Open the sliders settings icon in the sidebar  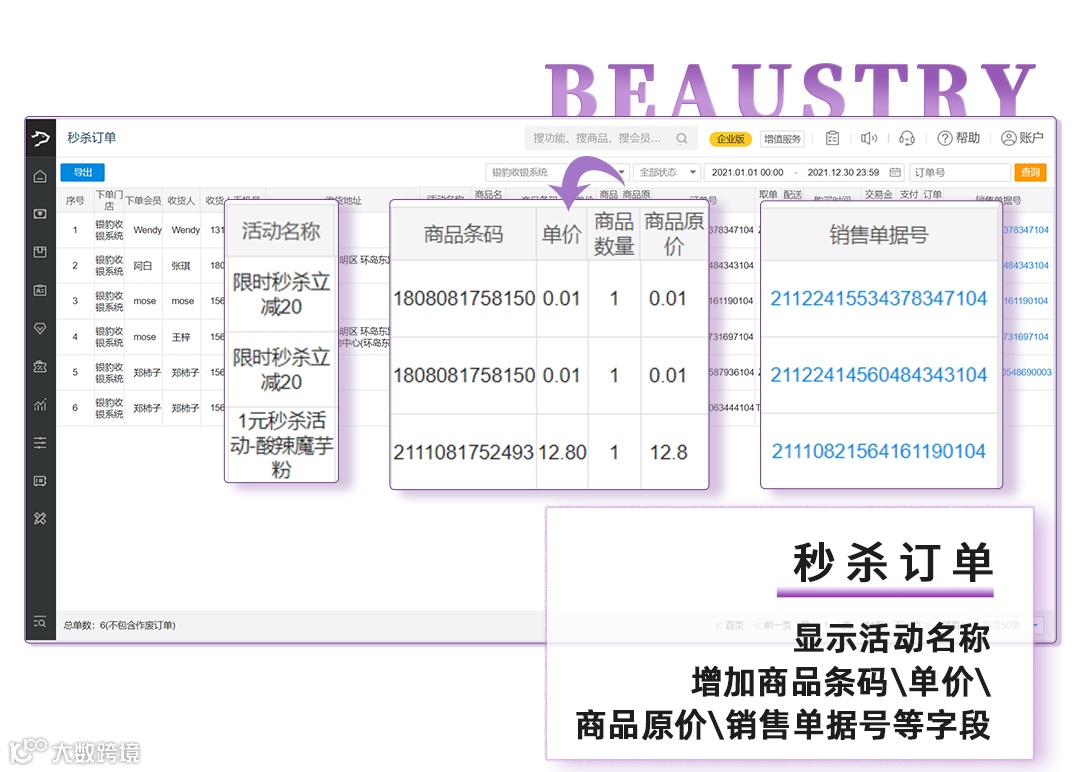click(40, 443)
